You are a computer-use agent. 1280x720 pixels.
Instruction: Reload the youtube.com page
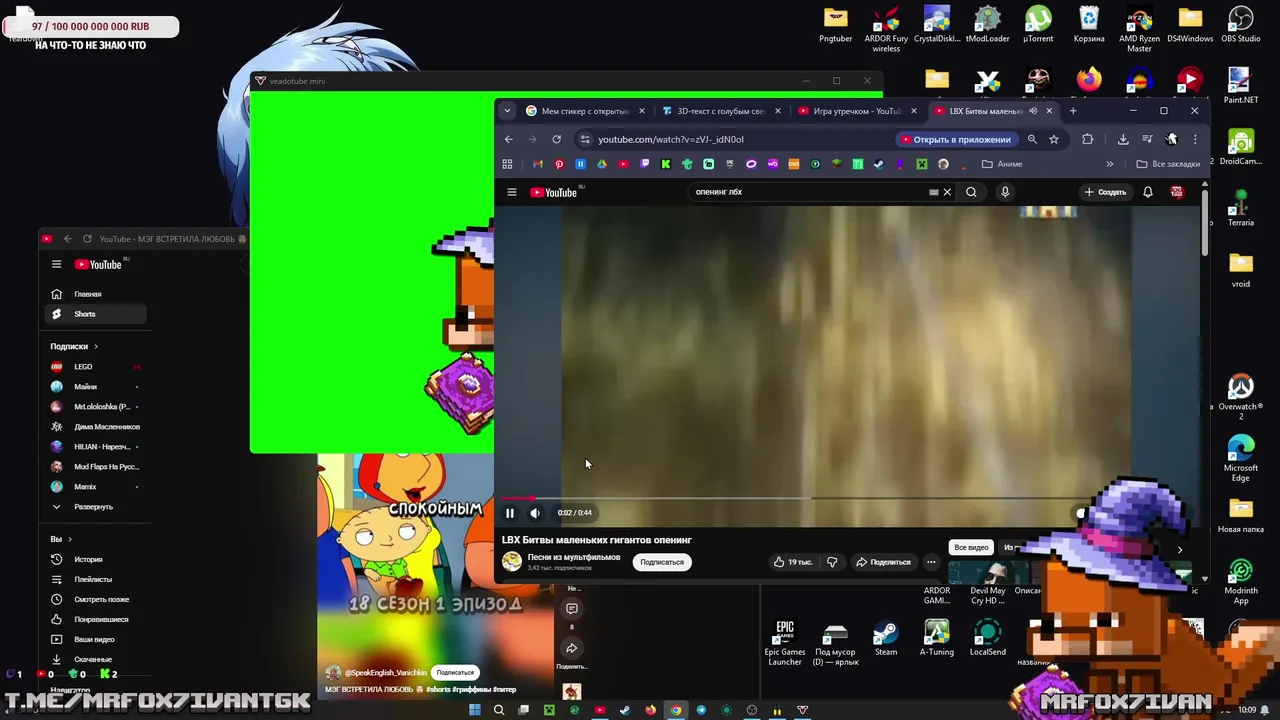(x=556, y=139)
